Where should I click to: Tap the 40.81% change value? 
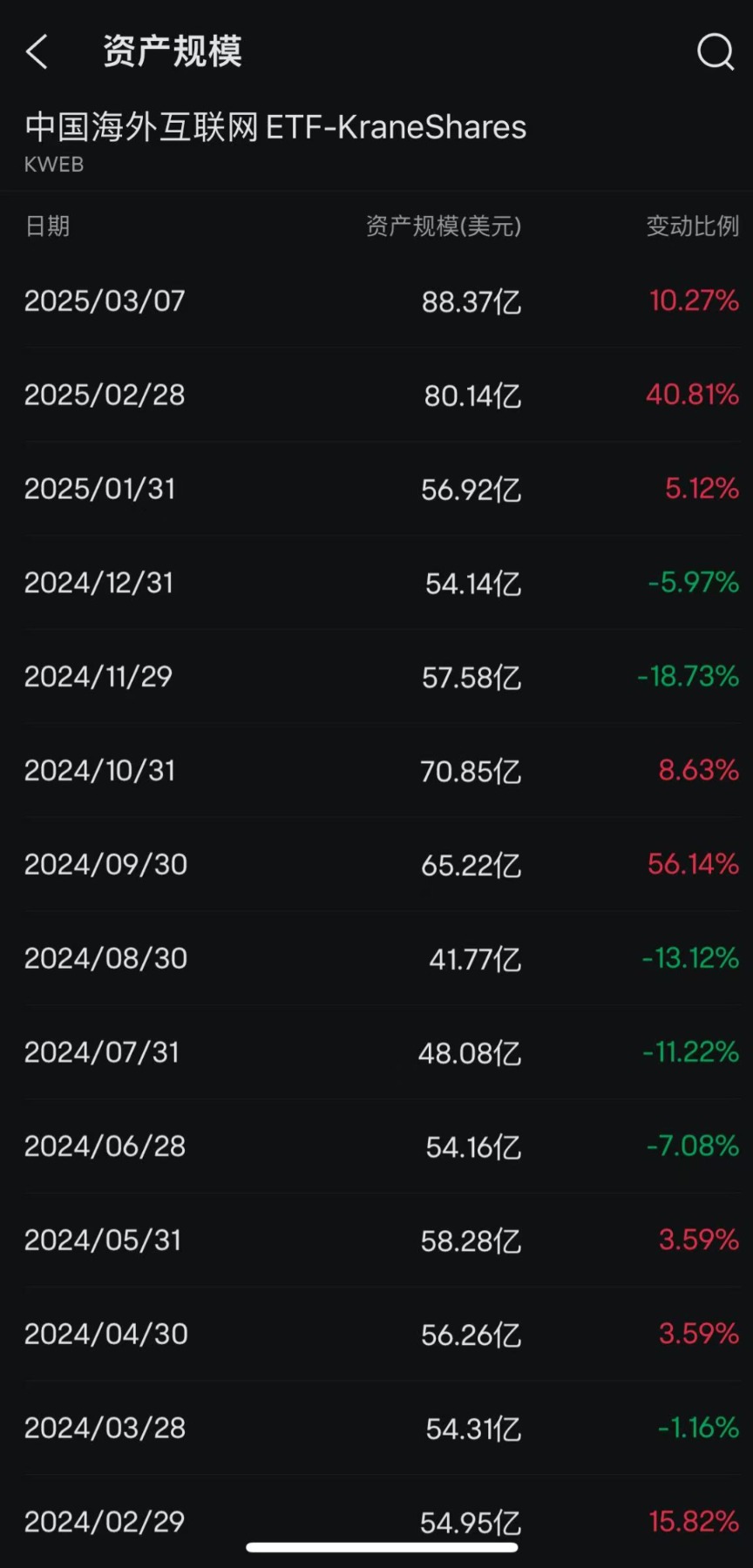[x=692, y=395]
